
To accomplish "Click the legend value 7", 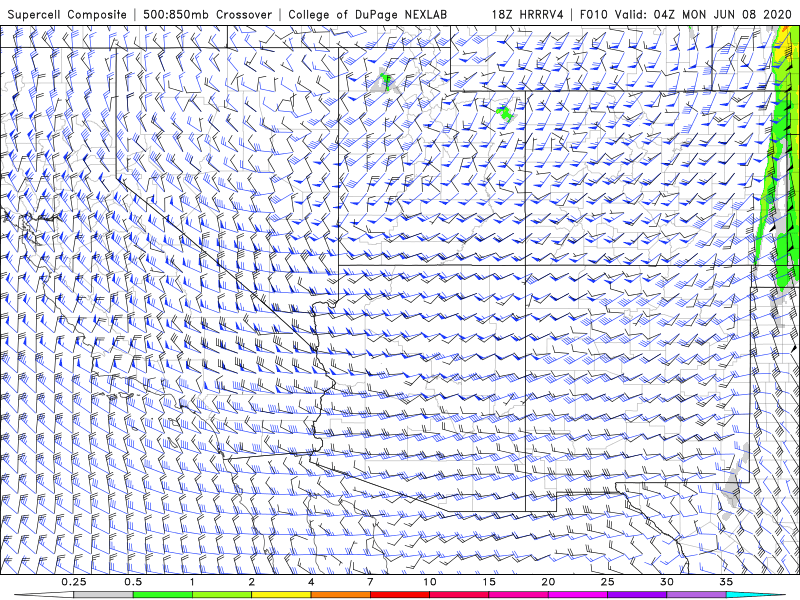I will [x=370, y=582].
